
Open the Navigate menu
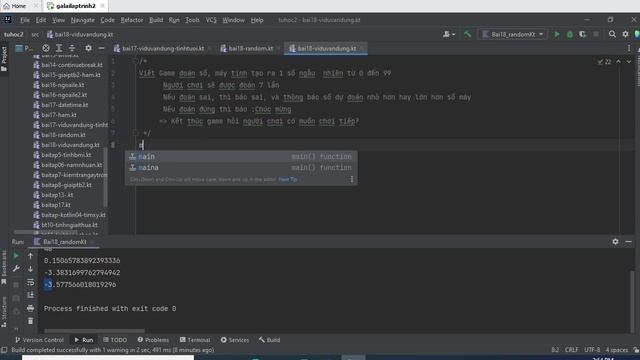pos(82,20)
